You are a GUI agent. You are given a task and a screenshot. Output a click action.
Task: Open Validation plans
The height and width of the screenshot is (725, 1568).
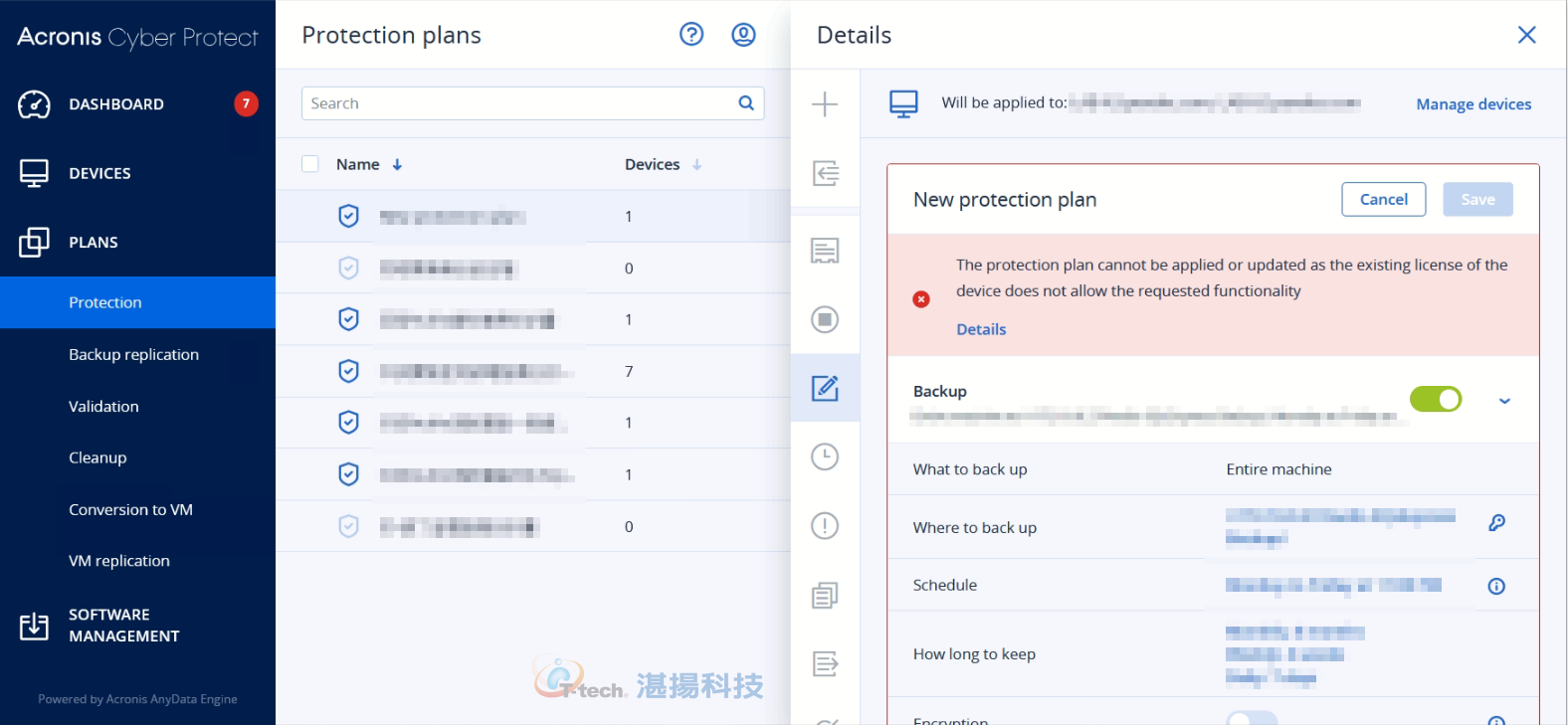click(x=103, y=407)
